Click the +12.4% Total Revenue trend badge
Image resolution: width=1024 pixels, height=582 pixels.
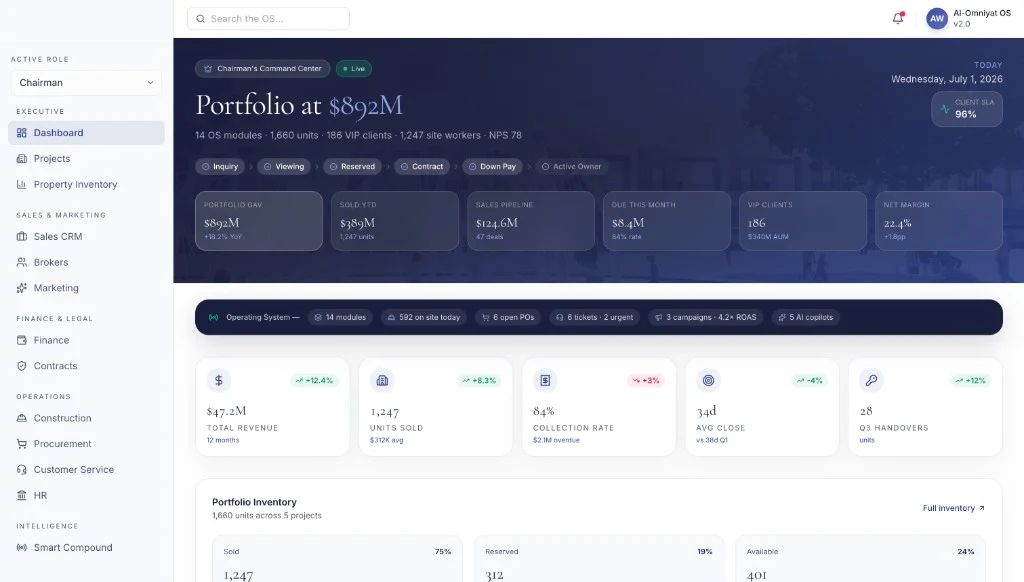point(314,380)
